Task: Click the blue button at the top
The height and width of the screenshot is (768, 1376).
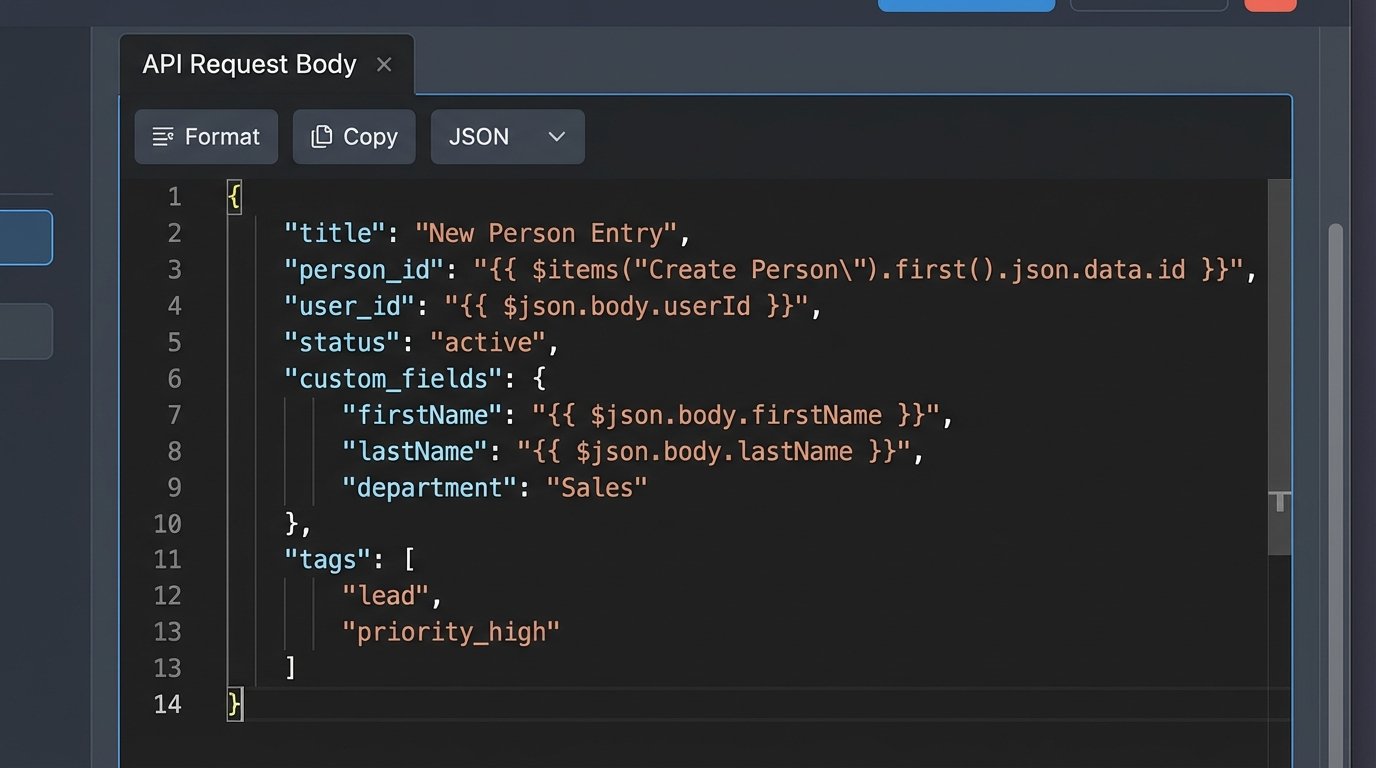Action: point(965,5)
